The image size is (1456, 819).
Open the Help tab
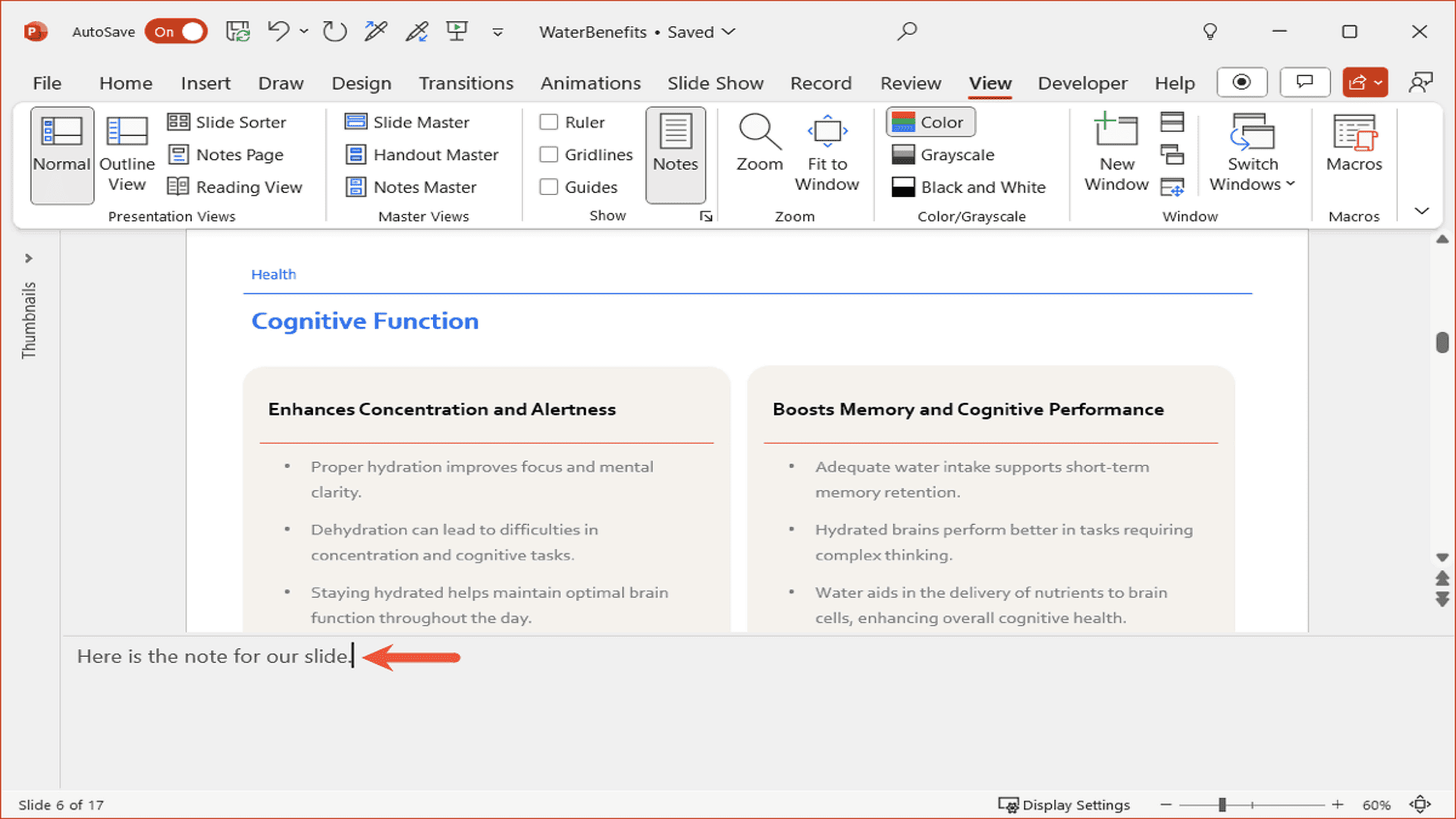pyautogui.click(x=1175, y=83)
